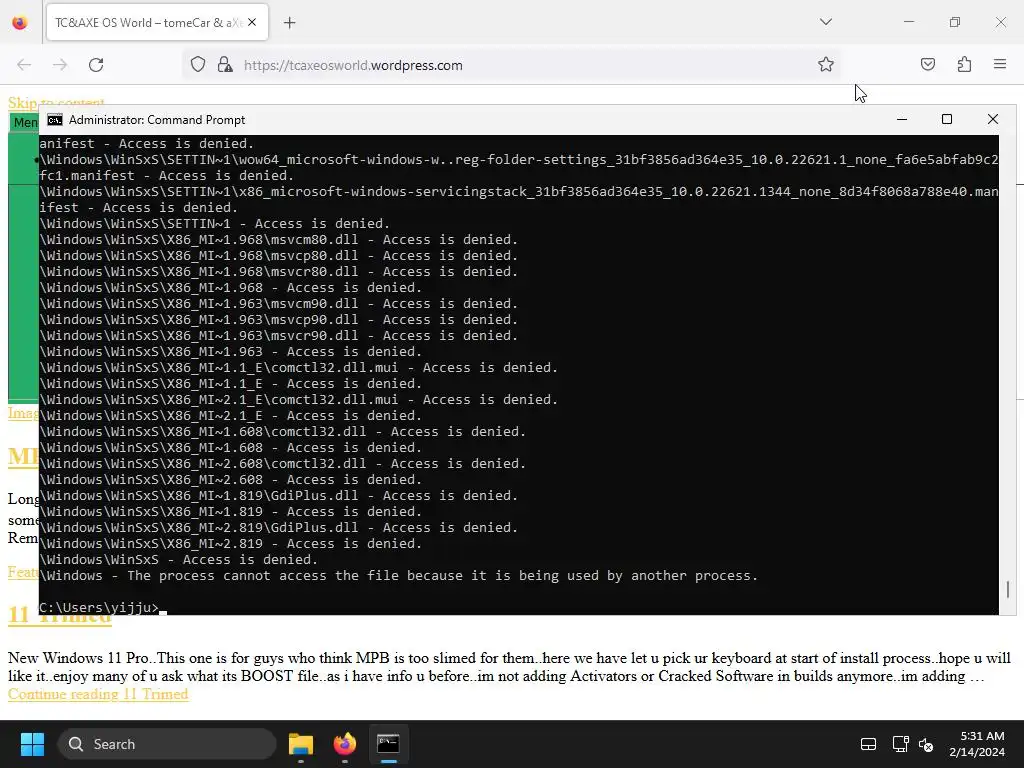Click the X86_MI~2.1_E\comctl32.dll.mui line
The width and height of the screenshot is (1024, 768).
298,400
